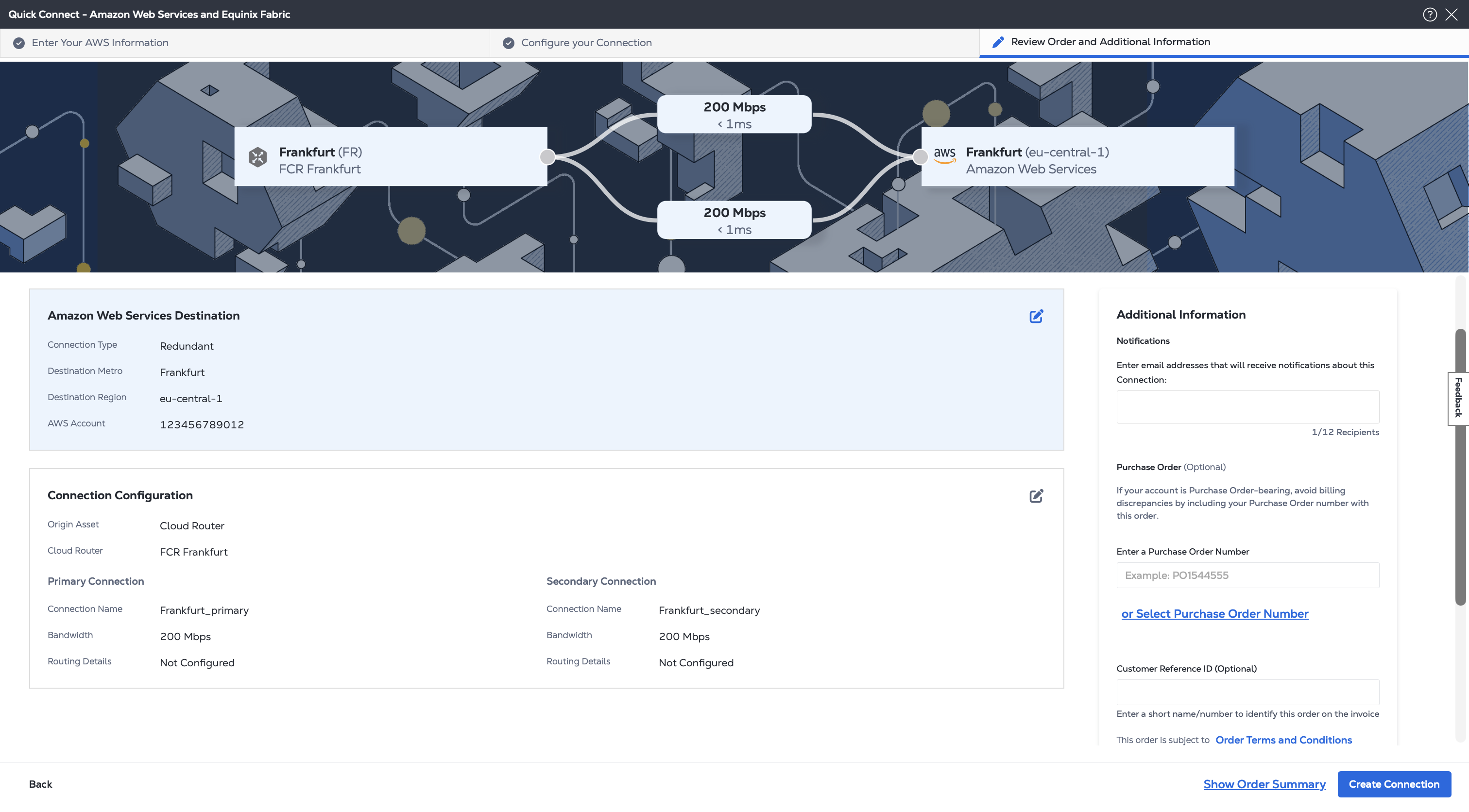Viewport: 1469px width, 812px height.
Task: Open the help question mark icon
Action: coord(1429,14)
